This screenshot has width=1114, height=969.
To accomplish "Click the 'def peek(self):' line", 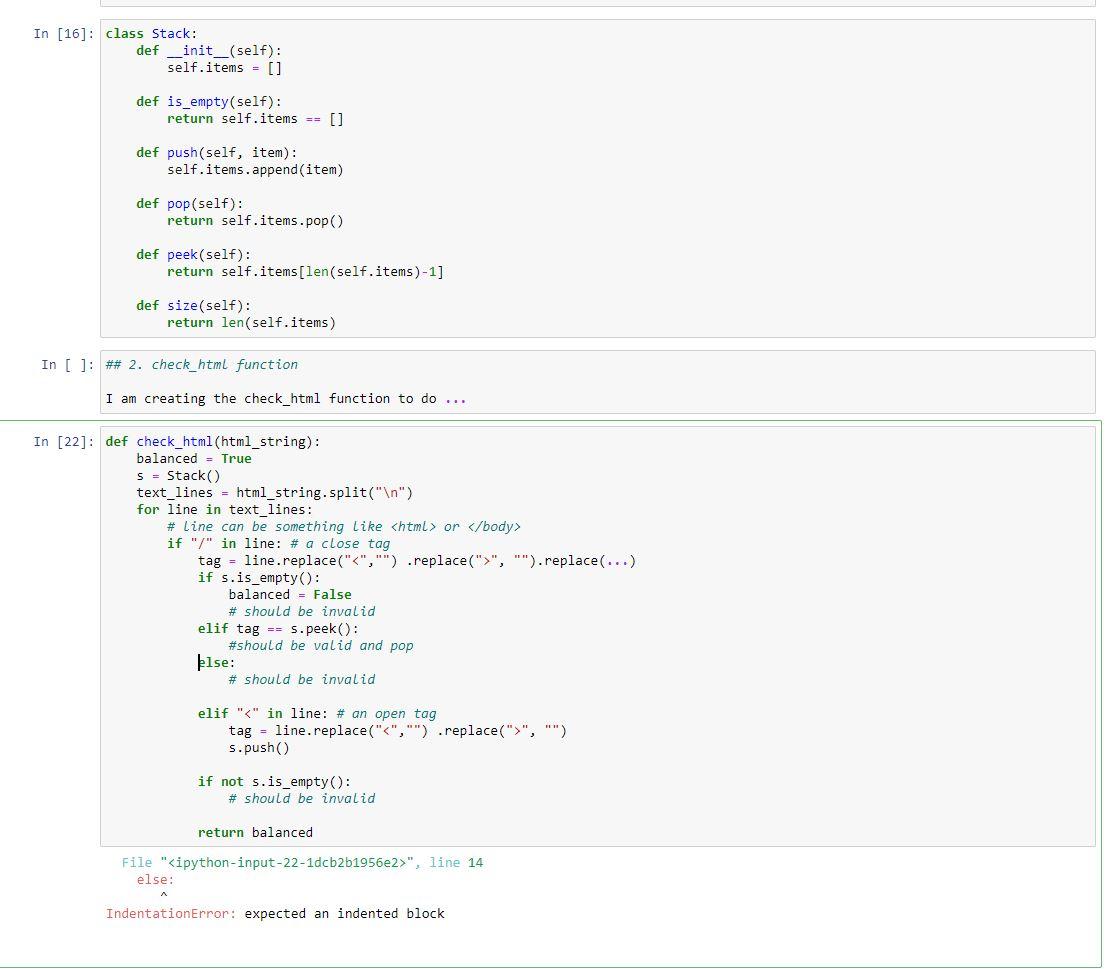I will tap(193, 254).
